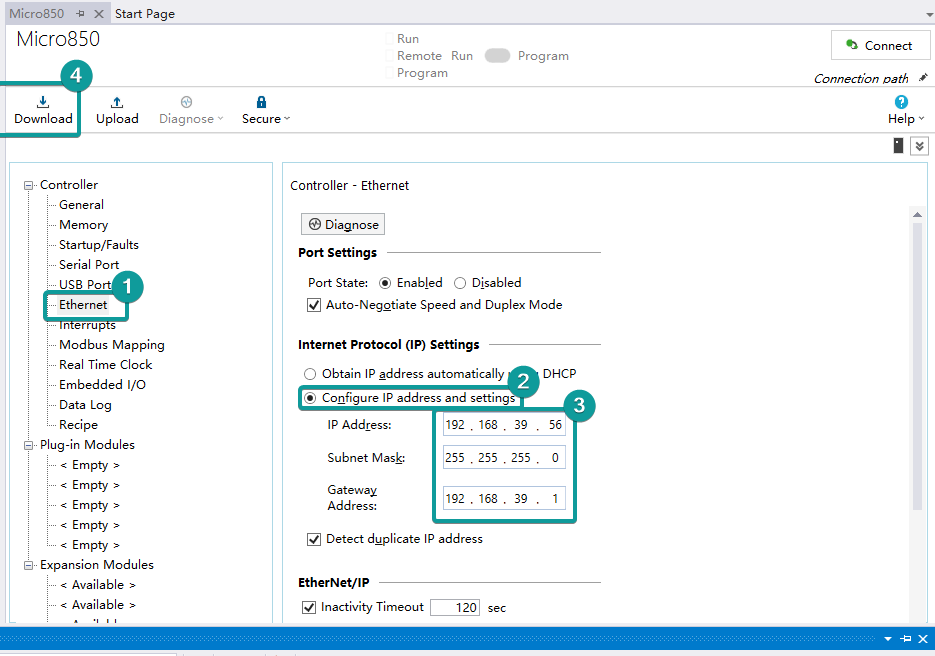The height and width of the screenshot is (656, 935).
Task: Collapse the Plug-in Modules tree node
Action: [29, 445]
